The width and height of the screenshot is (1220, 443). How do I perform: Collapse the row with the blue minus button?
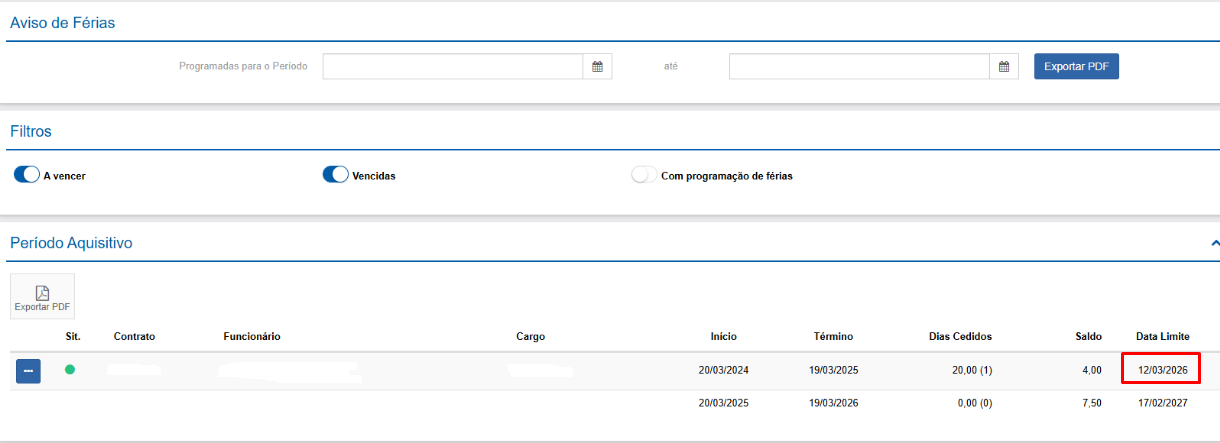click(28, 371)
